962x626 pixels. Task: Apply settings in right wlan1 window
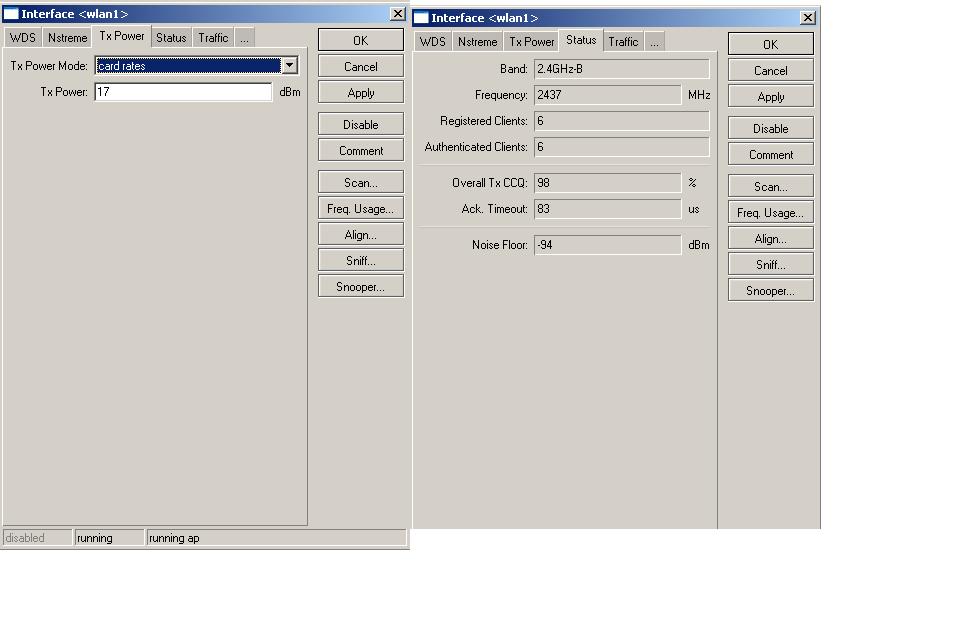(771, 96)
